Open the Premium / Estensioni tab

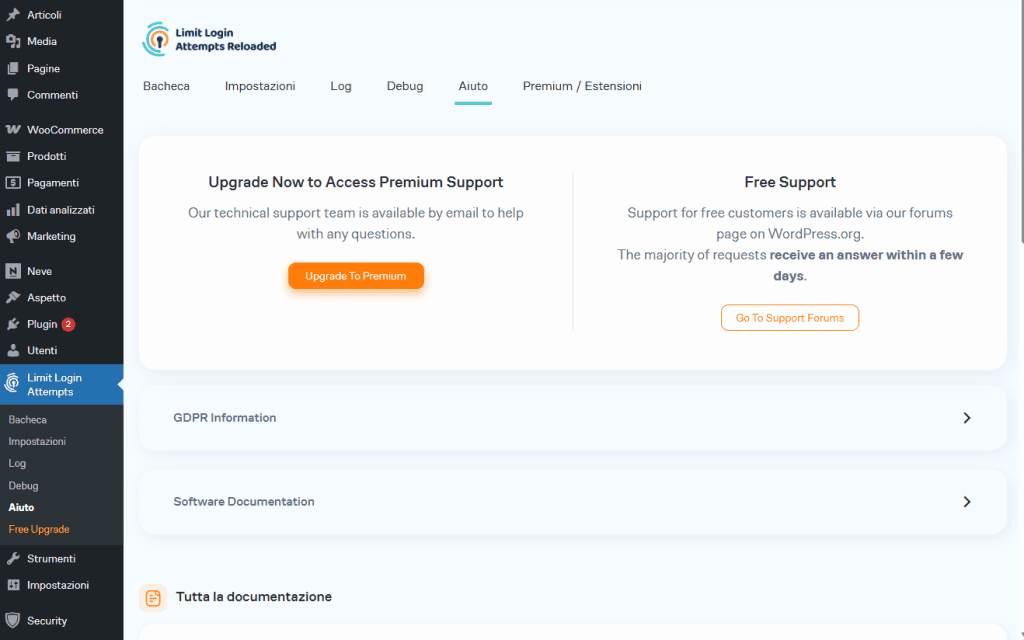(582, 86)
